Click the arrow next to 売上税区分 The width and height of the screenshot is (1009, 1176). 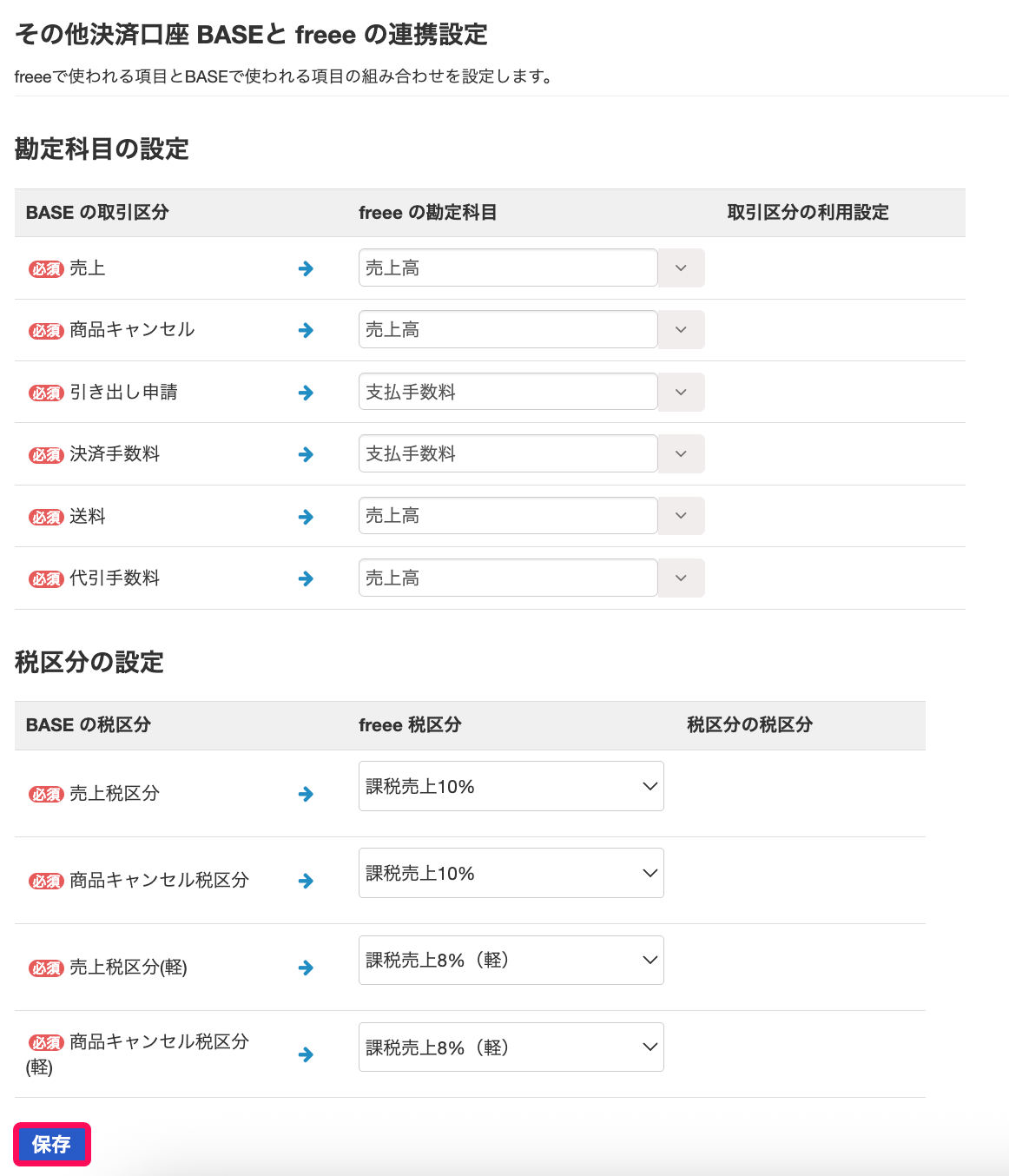tap(306, 794)
